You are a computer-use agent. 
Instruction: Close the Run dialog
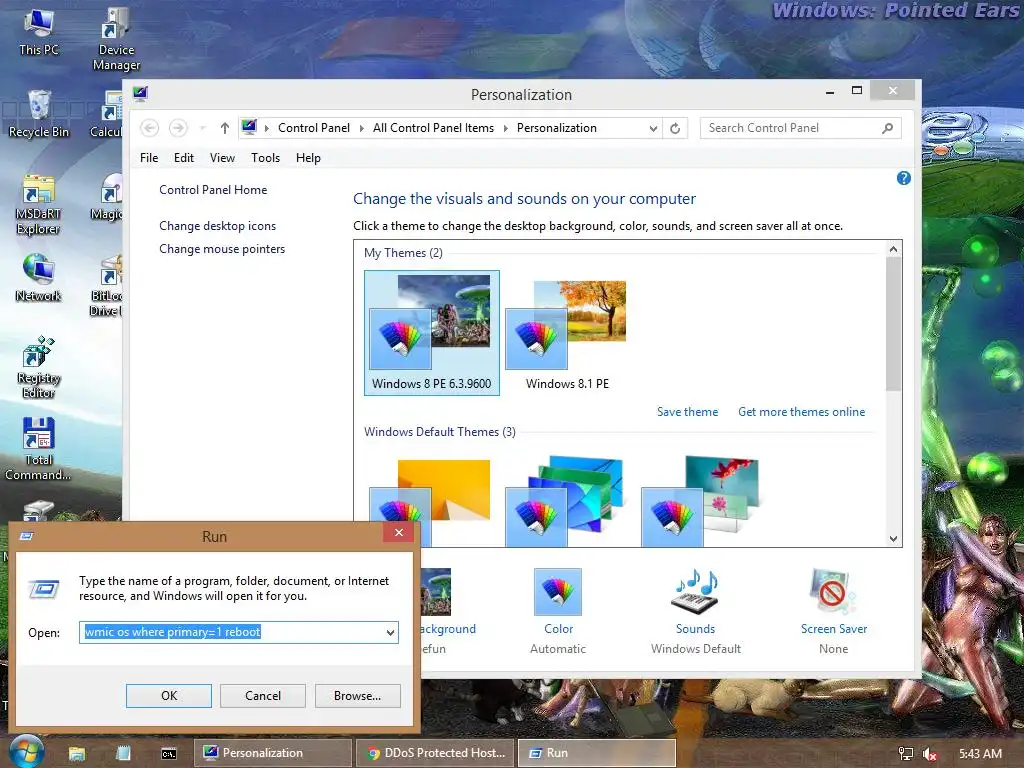point(398,532)
